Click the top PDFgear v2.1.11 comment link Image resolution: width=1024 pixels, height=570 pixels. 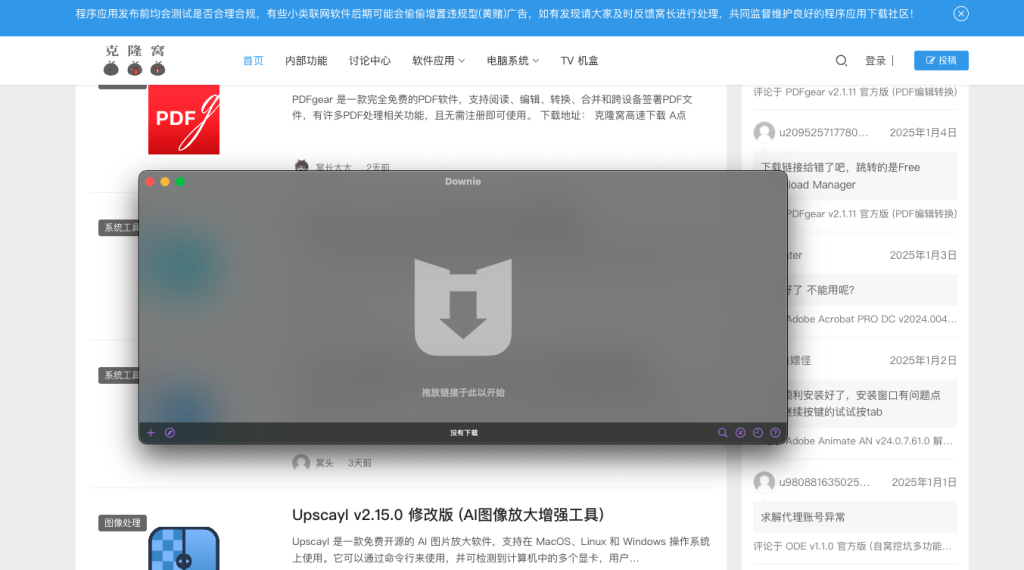(855, 92)
